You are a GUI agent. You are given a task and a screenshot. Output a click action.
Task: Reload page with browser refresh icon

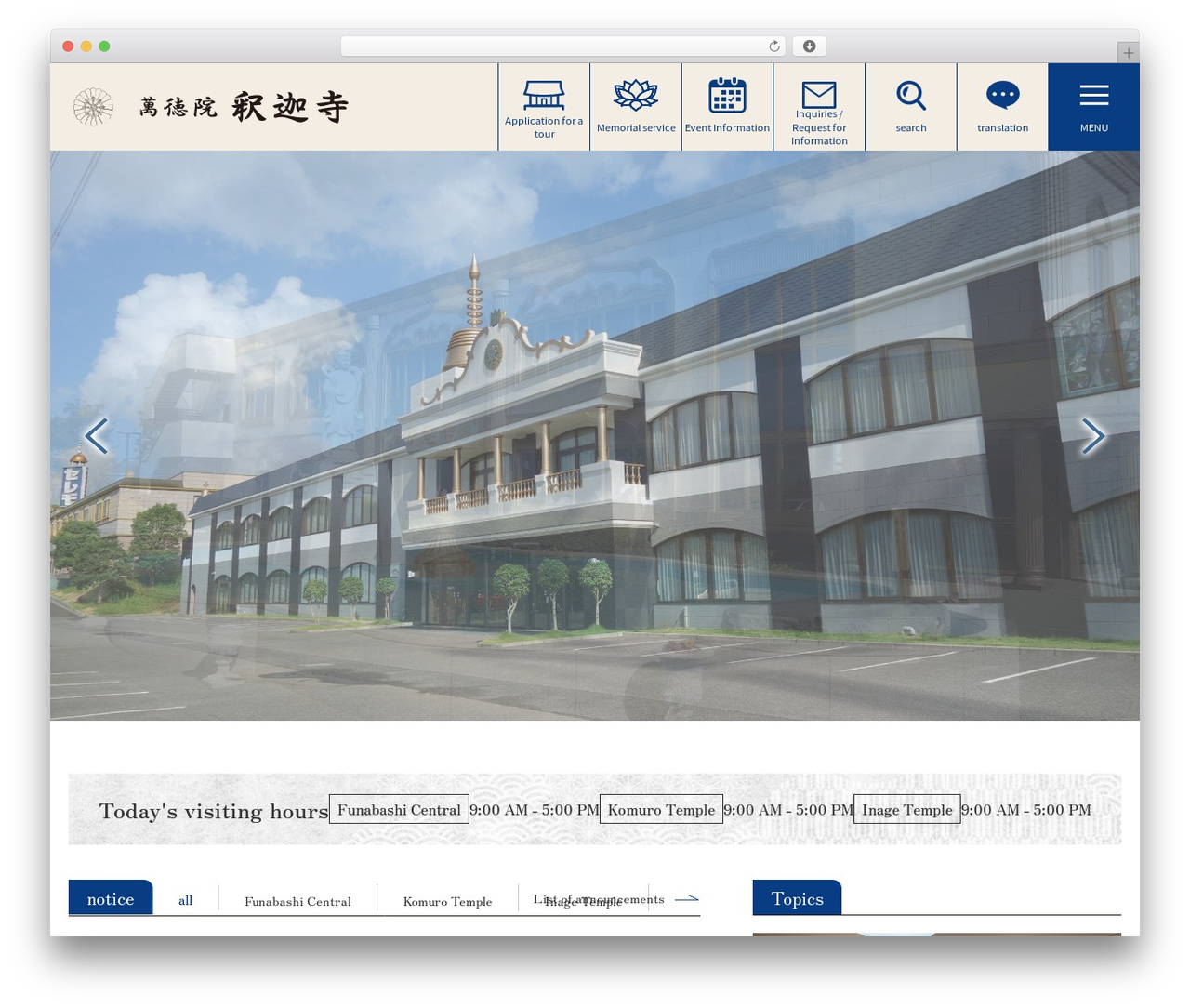pyautogui.click(x=774, y=46)
